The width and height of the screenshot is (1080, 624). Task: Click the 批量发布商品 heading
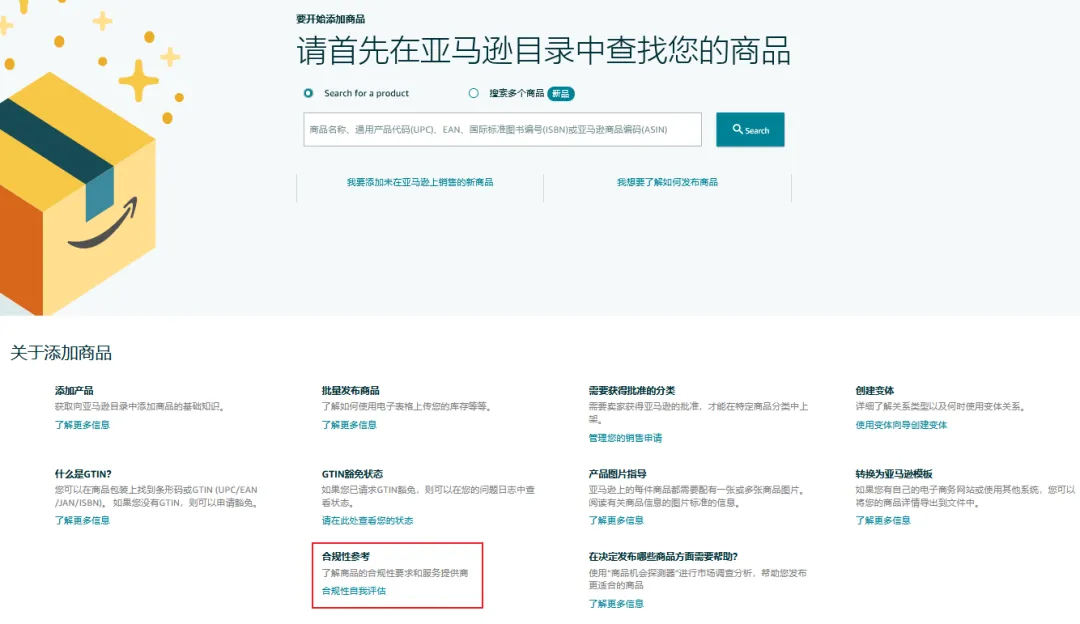[x=350, y=391]
